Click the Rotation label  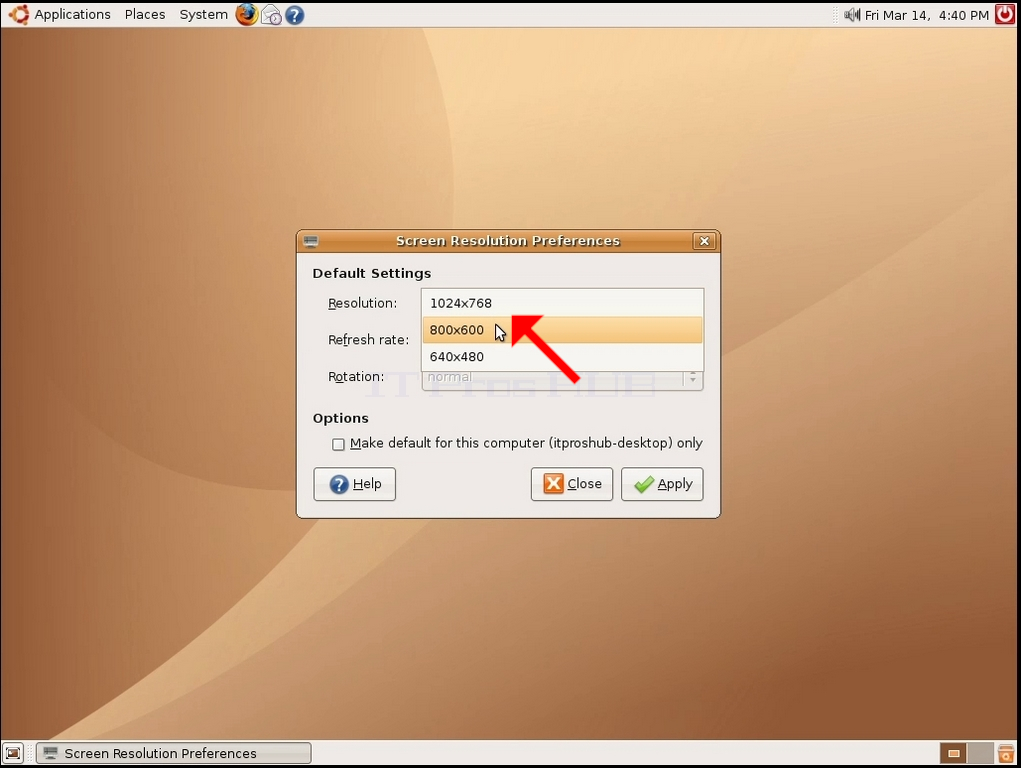point(356,377)
